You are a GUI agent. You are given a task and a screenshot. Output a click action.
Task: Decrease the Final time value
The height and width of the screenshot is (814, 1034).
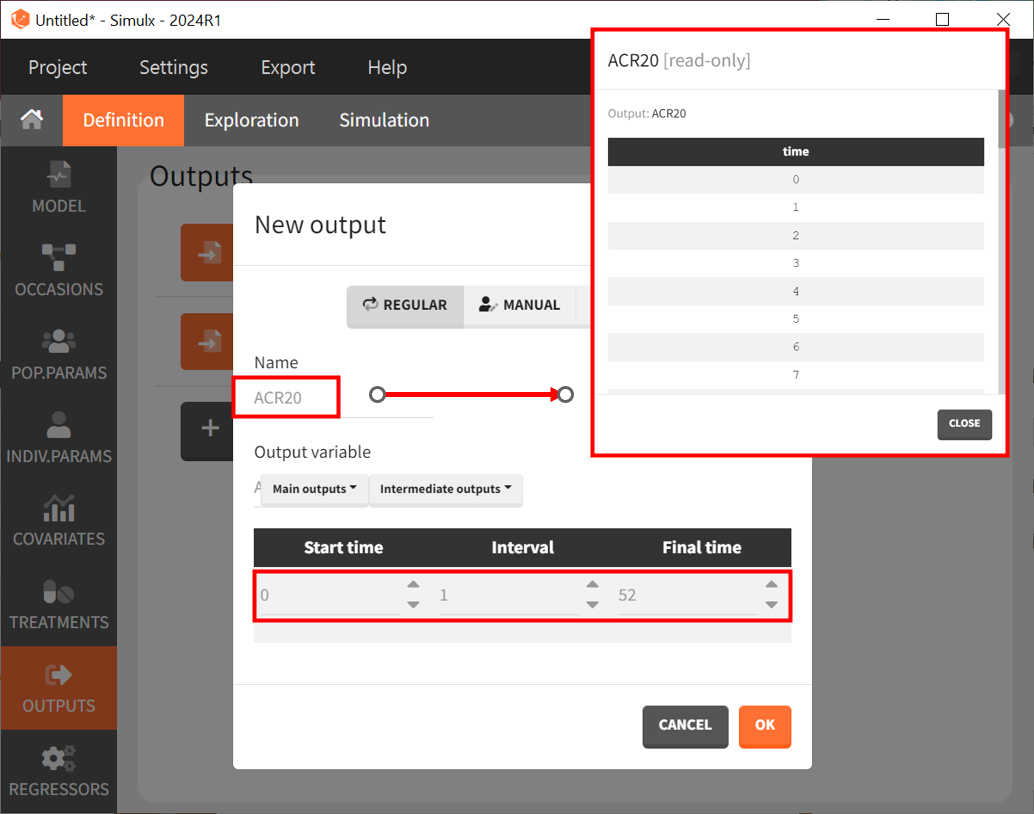[771, 605]
